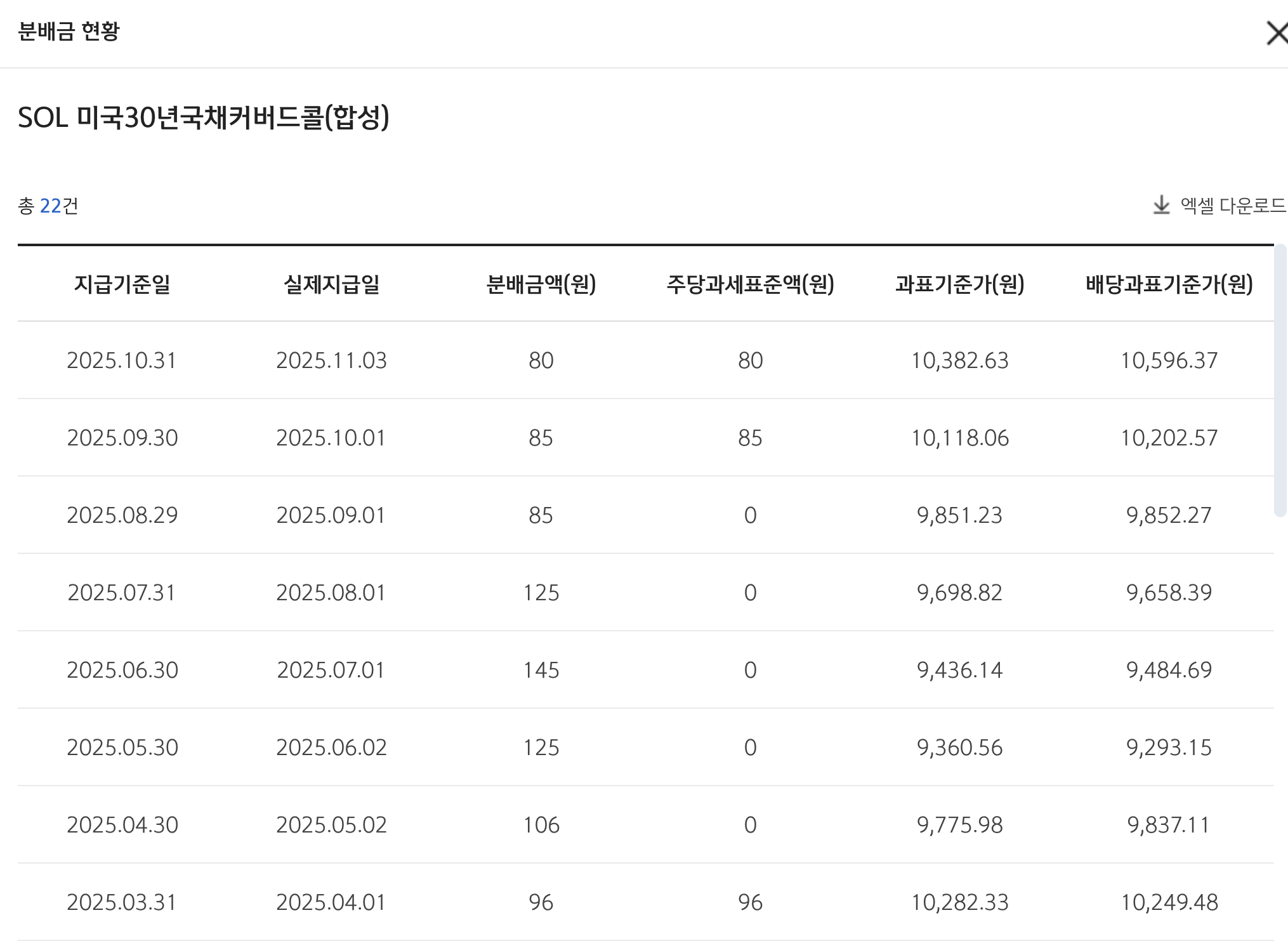
Task: Click the 2025.09.01 actual payment date
Action: [x=331, y=515]
